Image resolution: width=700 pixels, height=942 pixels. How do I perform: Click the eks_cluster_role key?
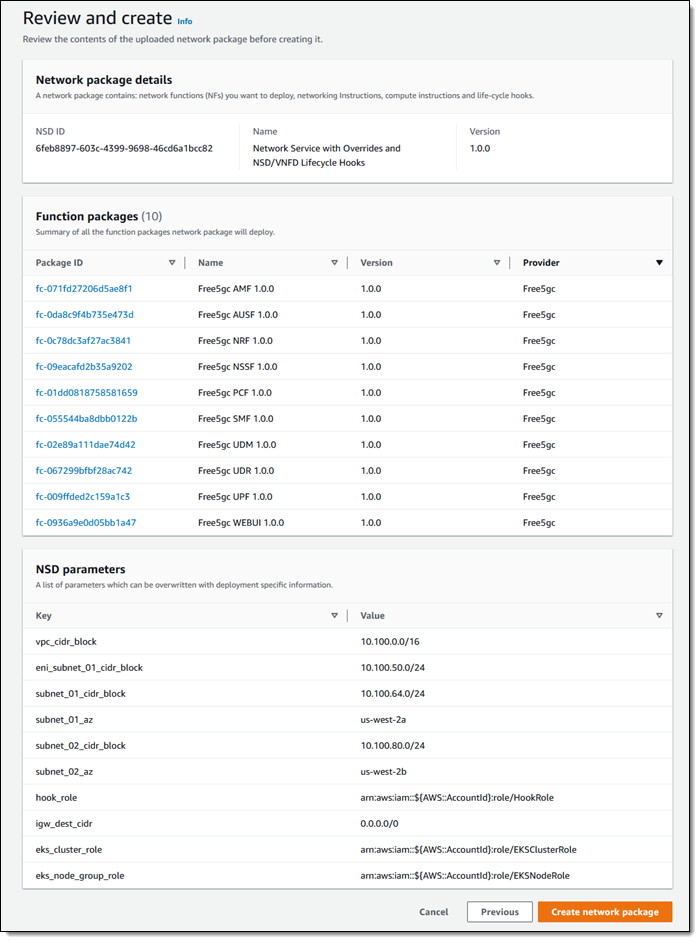68,849
